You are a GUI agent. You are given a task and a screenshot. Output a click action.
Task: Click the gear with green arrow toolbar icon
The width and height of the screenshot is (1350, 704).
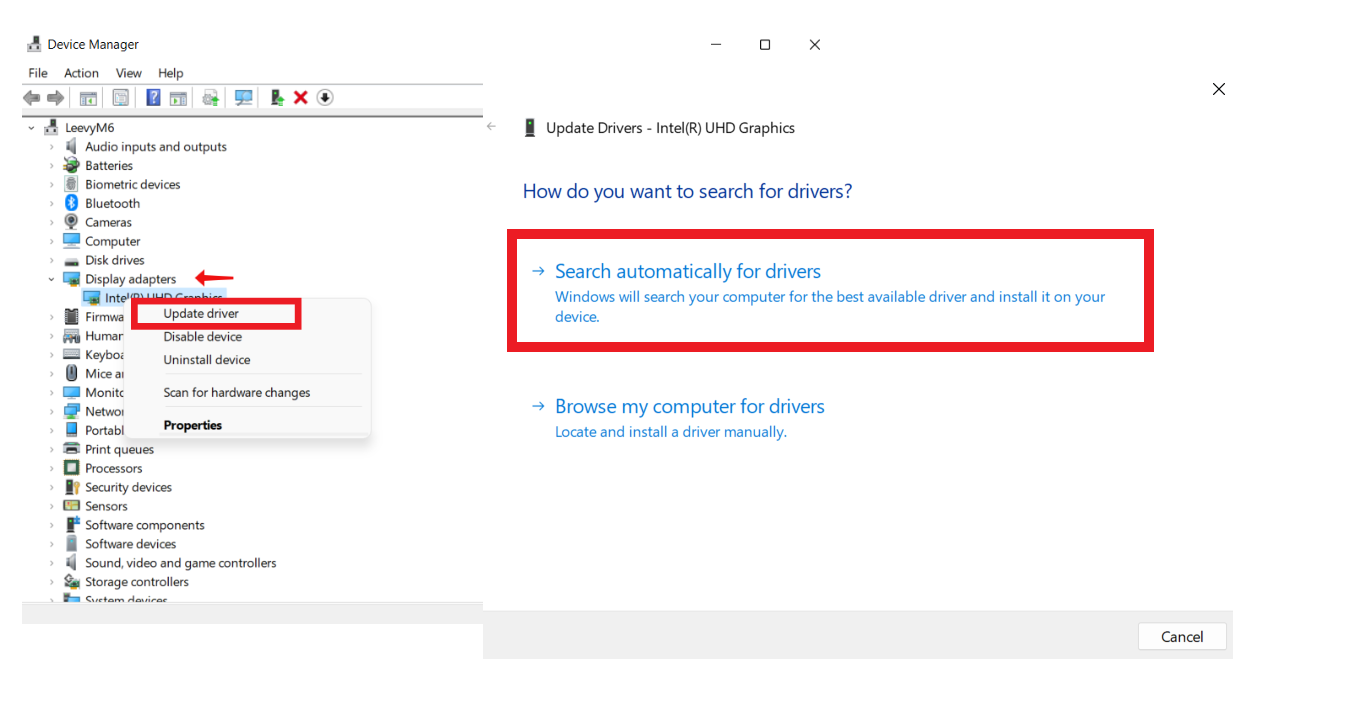(x=210, y=98)
